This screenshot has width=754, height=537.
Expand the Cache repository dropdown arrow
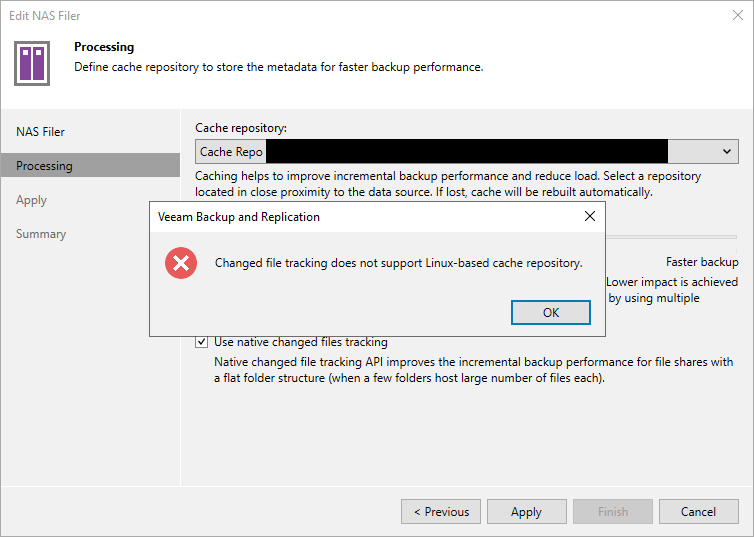point(727,151)
